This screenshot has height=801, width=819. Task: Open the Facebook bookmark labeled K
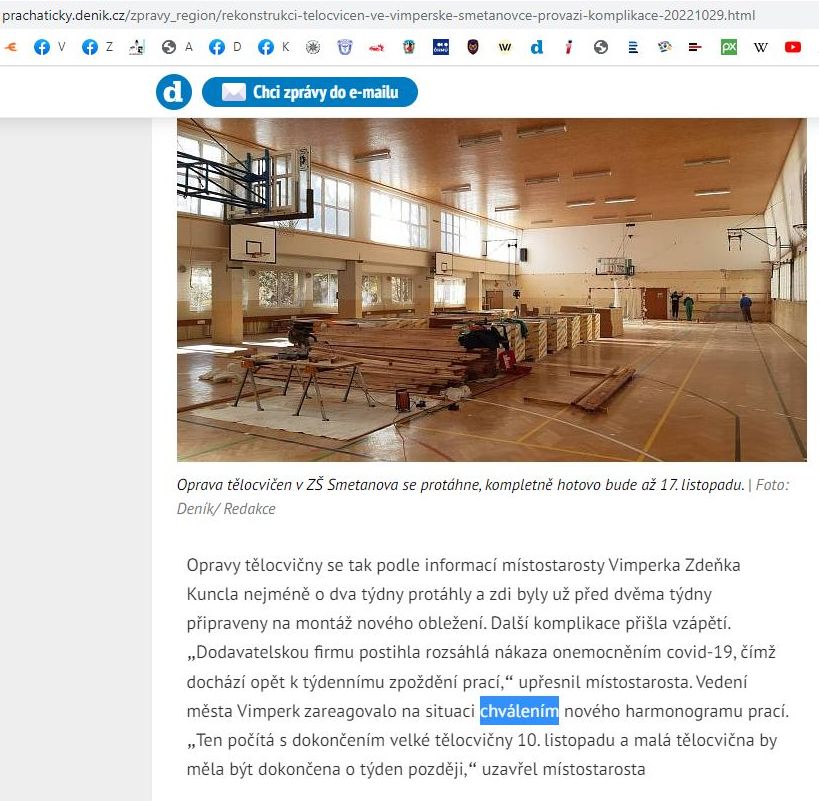[x=273, y=47]
